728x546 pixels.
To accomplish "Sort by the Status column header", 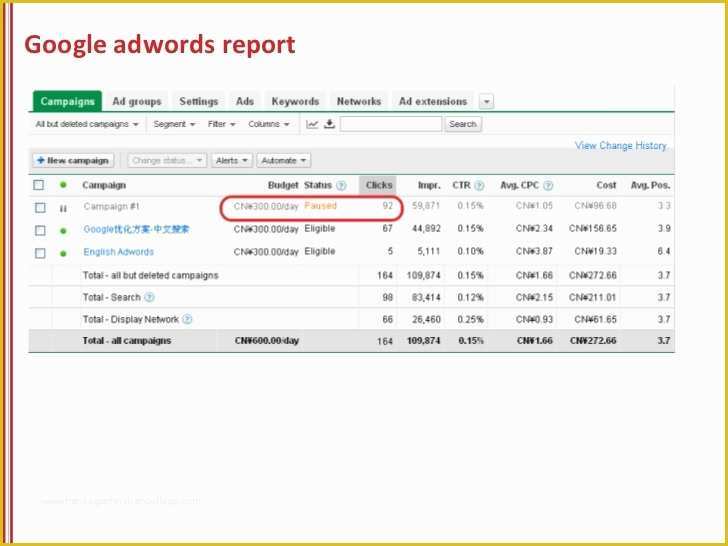I will [318, 185].
